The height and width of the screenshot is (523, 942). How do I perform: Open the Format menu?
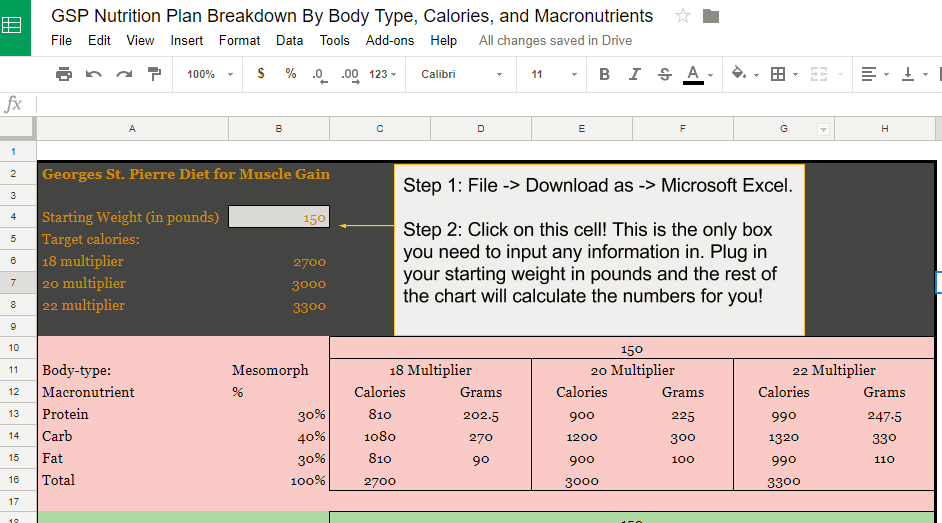[239, 40]
